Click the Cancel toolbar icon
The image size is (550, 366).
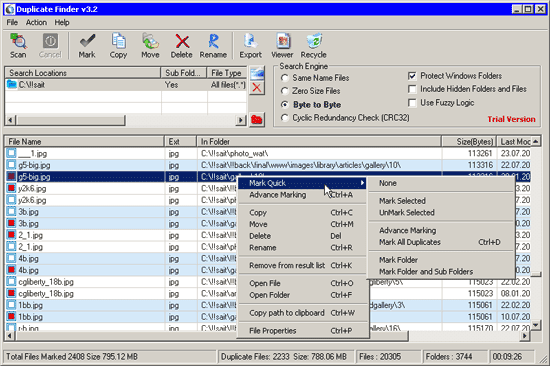pyautogui.click(x=50, y=46)
